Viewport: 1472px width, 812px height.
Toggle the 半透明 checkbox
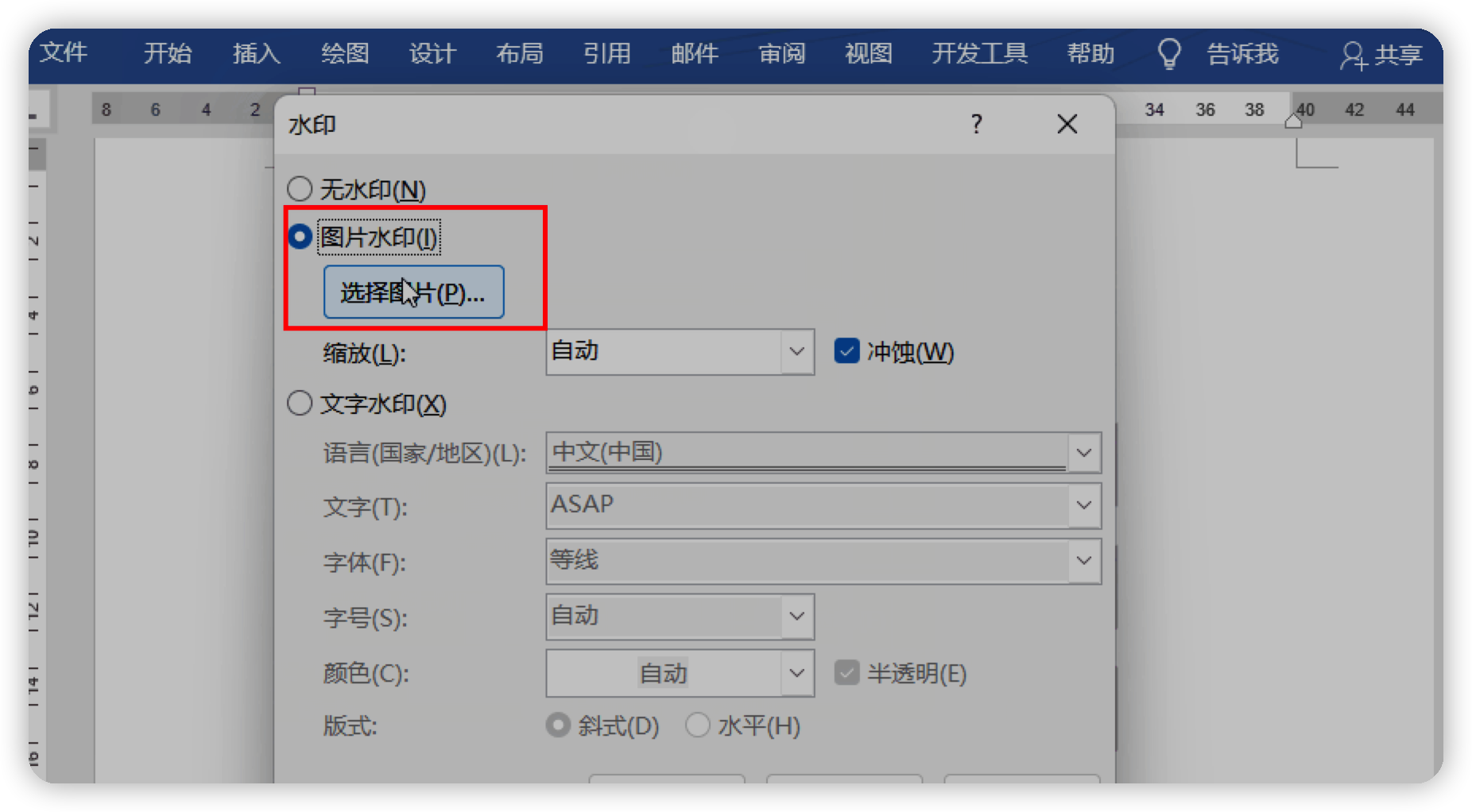point(846,673)
